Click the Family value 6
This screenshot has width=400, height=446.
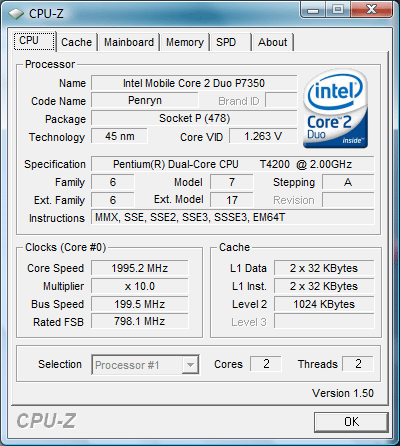click(x=113, y=182)
